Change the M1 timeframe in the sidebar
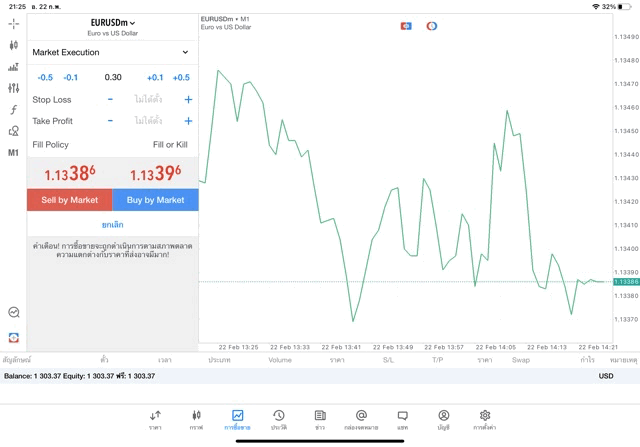The image size is (640, 447). pyautogui.click(x=13, y=153)
